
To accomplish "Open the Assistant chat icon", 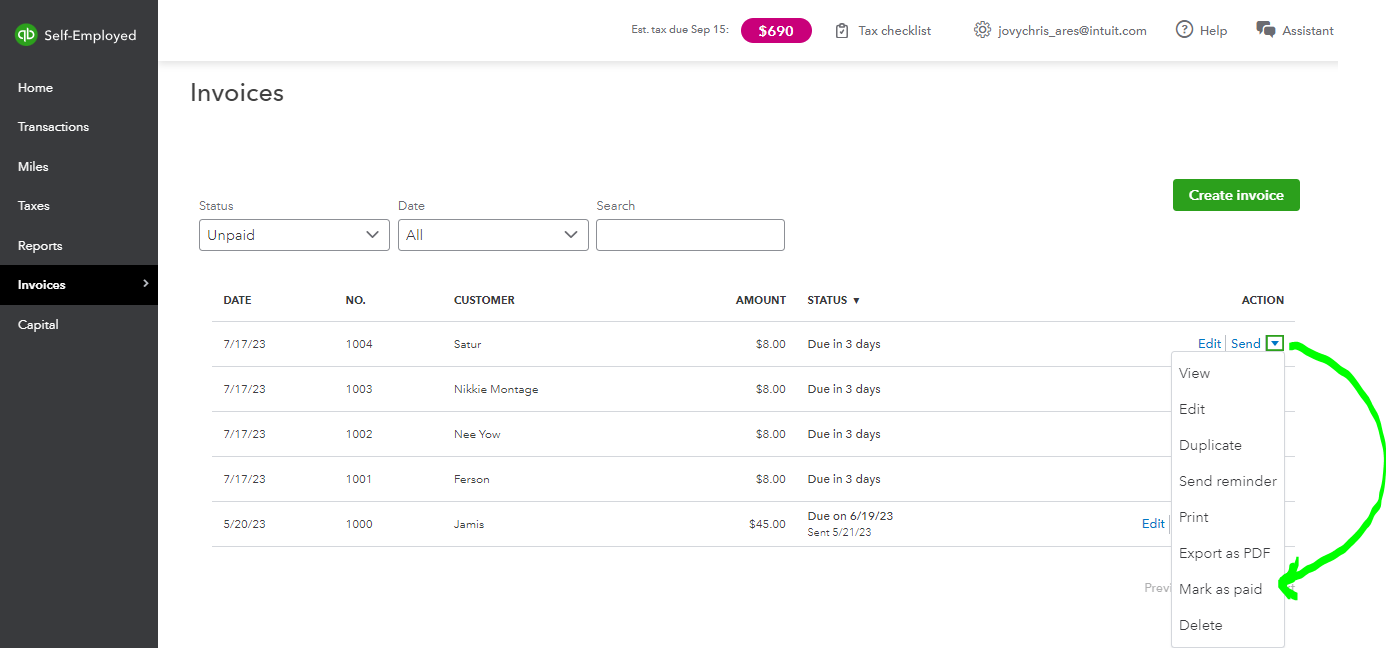I will (x=1266, y=30).
